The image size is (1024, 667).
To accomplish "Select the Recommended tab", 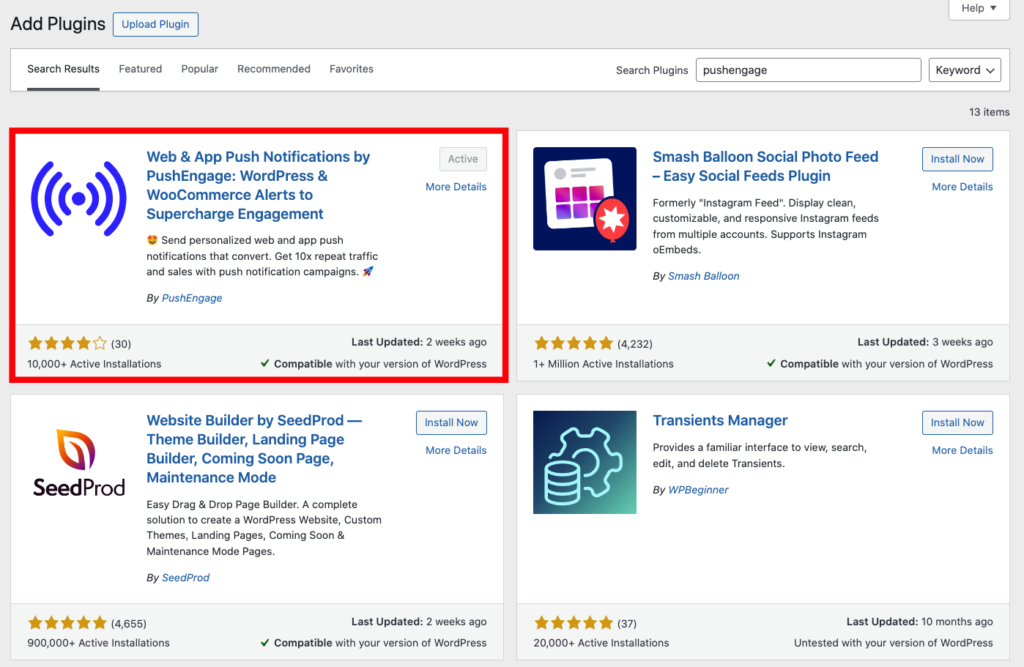I will 273,69.
